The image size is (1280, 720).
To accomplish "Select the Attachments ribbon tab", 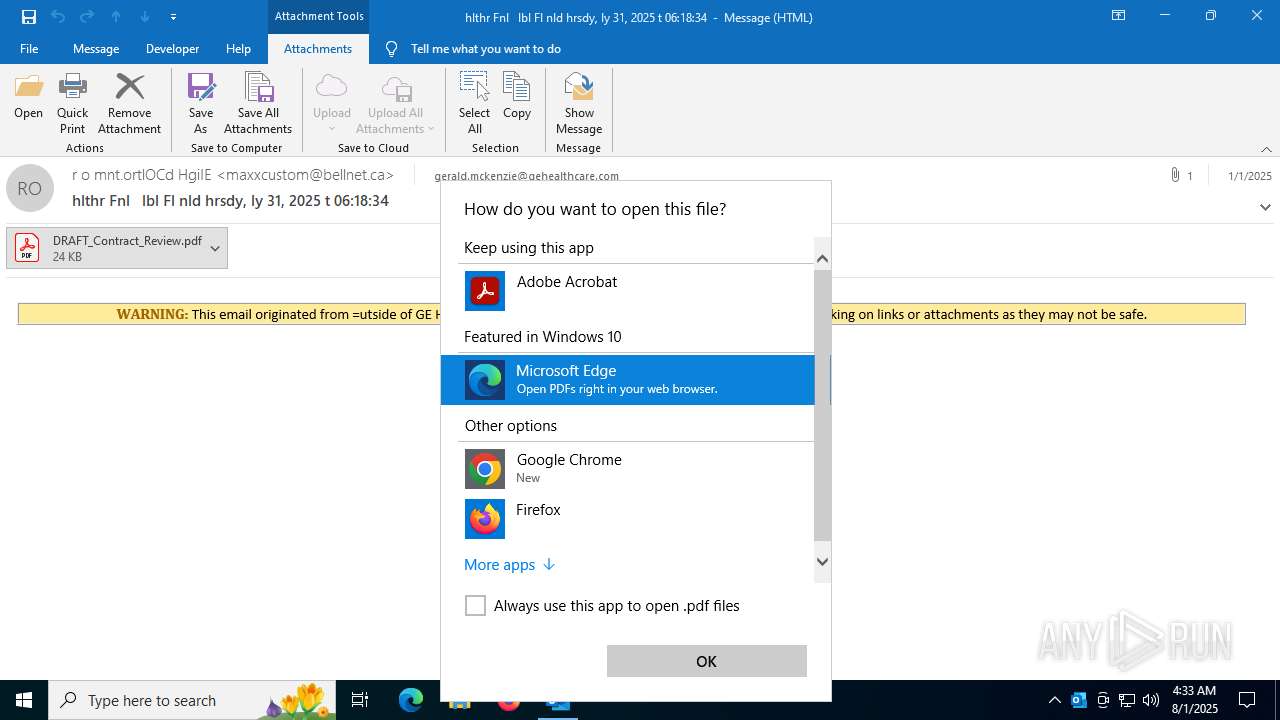I will point(318,49).
